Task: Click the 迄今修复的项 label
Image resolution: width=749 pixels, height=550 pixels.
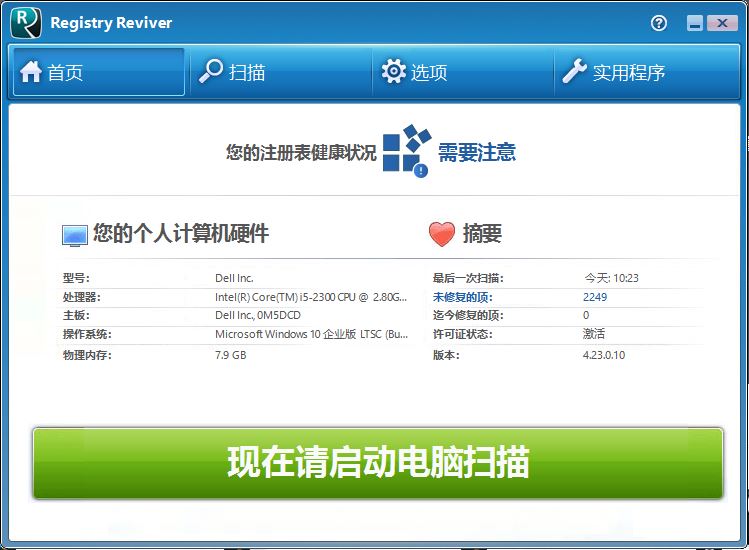Action: click(468, 315)
